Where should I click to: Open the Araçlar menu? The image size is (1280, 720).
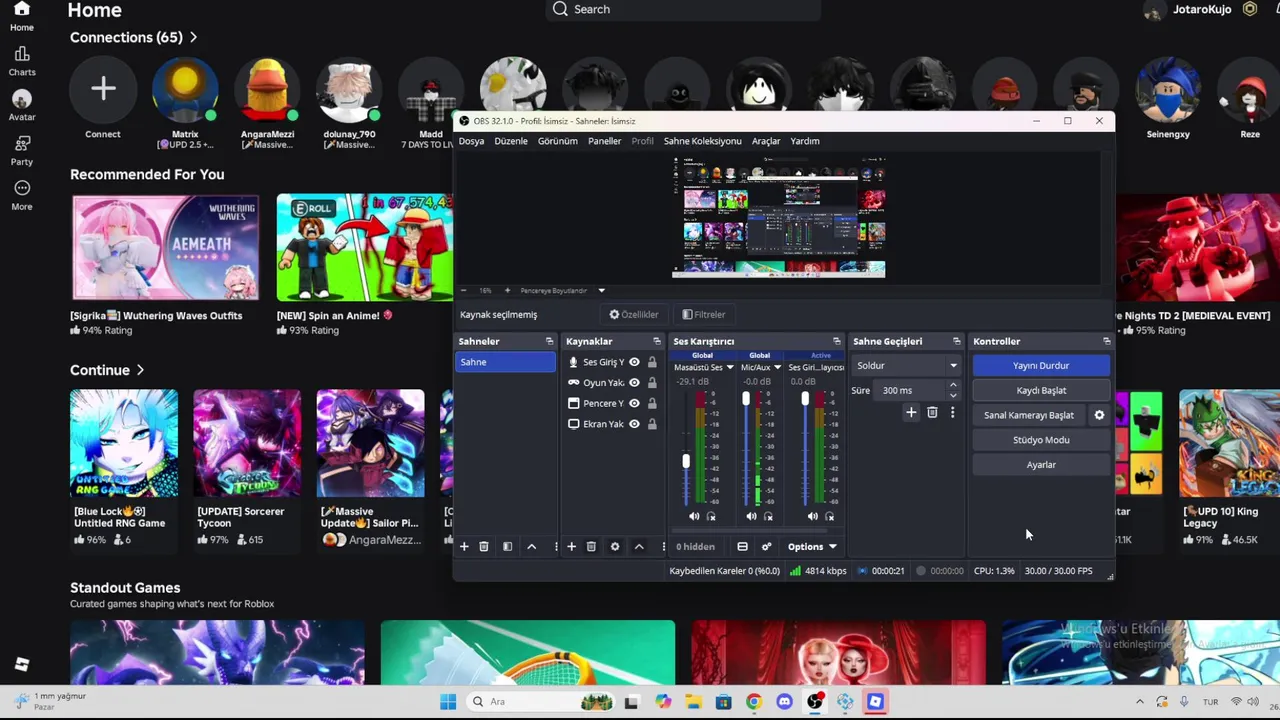coord(766,141)
